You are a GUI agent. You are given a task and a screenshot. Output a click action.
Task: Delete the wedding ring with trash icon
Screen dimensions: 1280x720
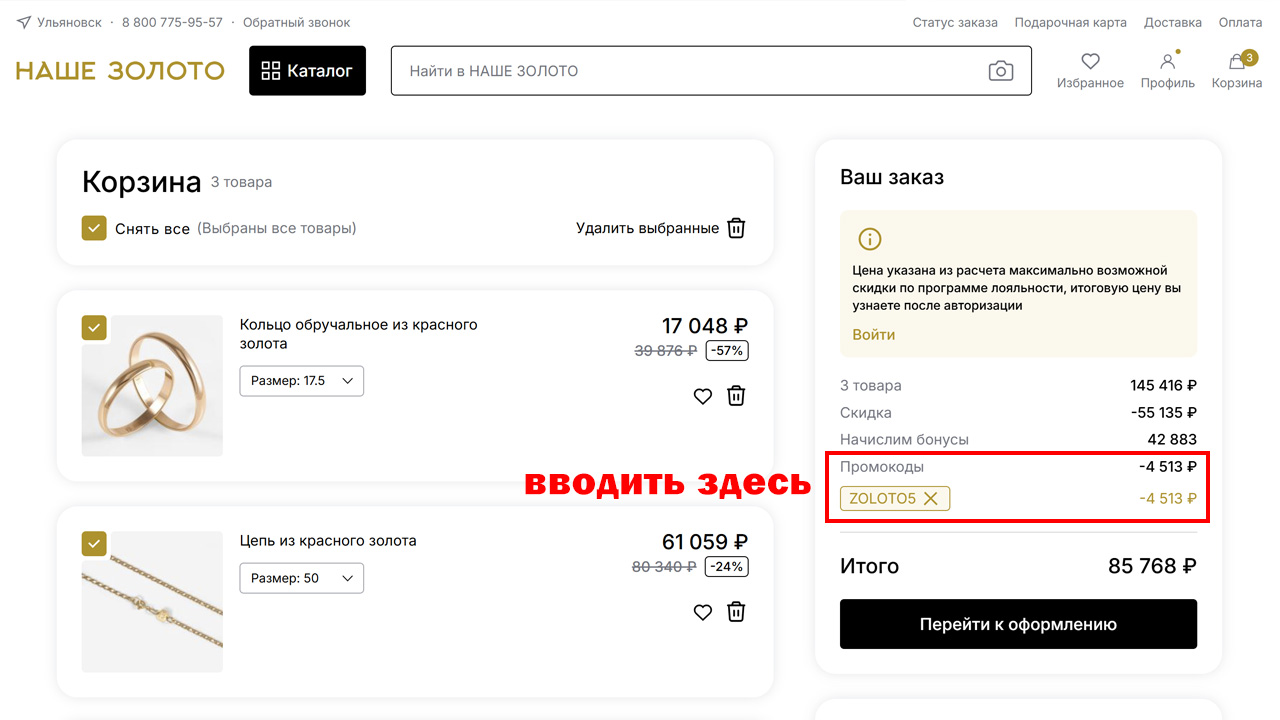736,396
